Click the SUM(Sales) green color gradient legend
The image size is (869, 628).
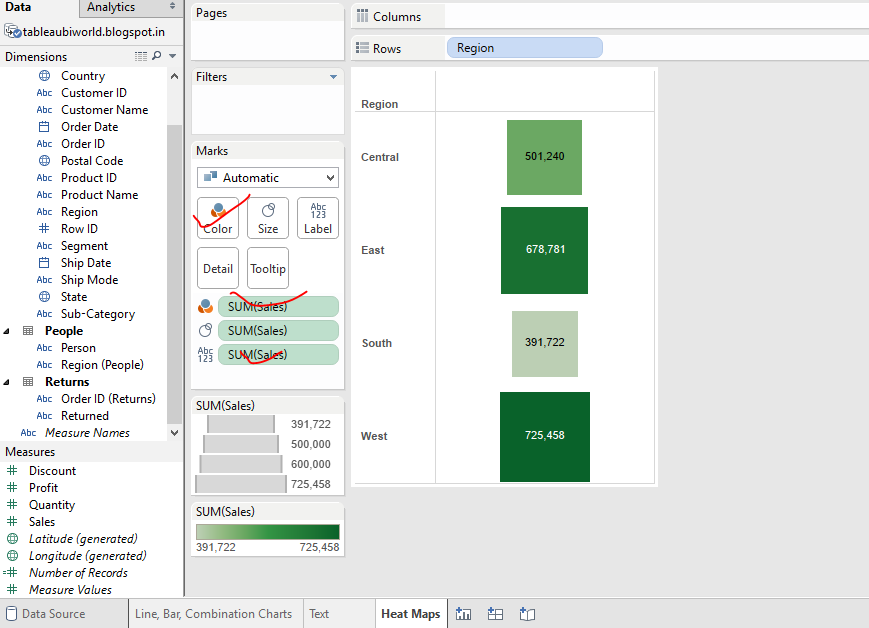(x=267, y=528)
